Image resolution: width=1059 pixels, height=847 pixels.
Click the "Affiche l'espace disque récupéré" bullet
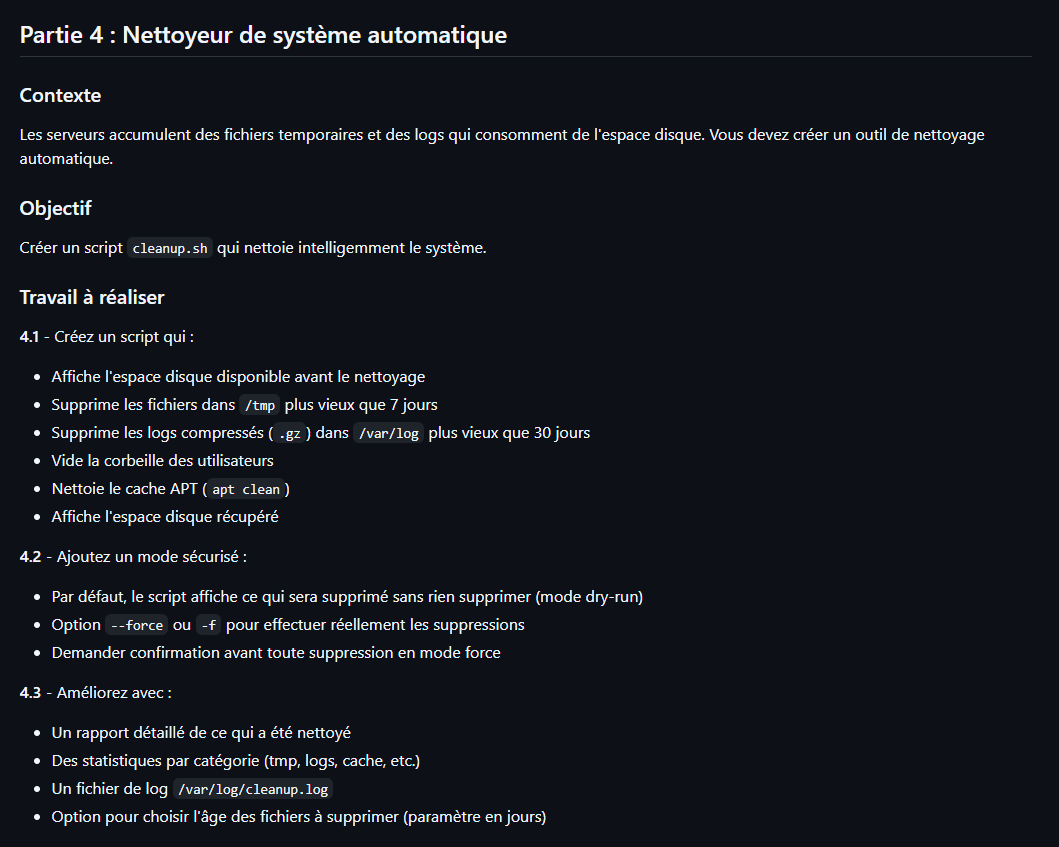click(x=165, y=517)
